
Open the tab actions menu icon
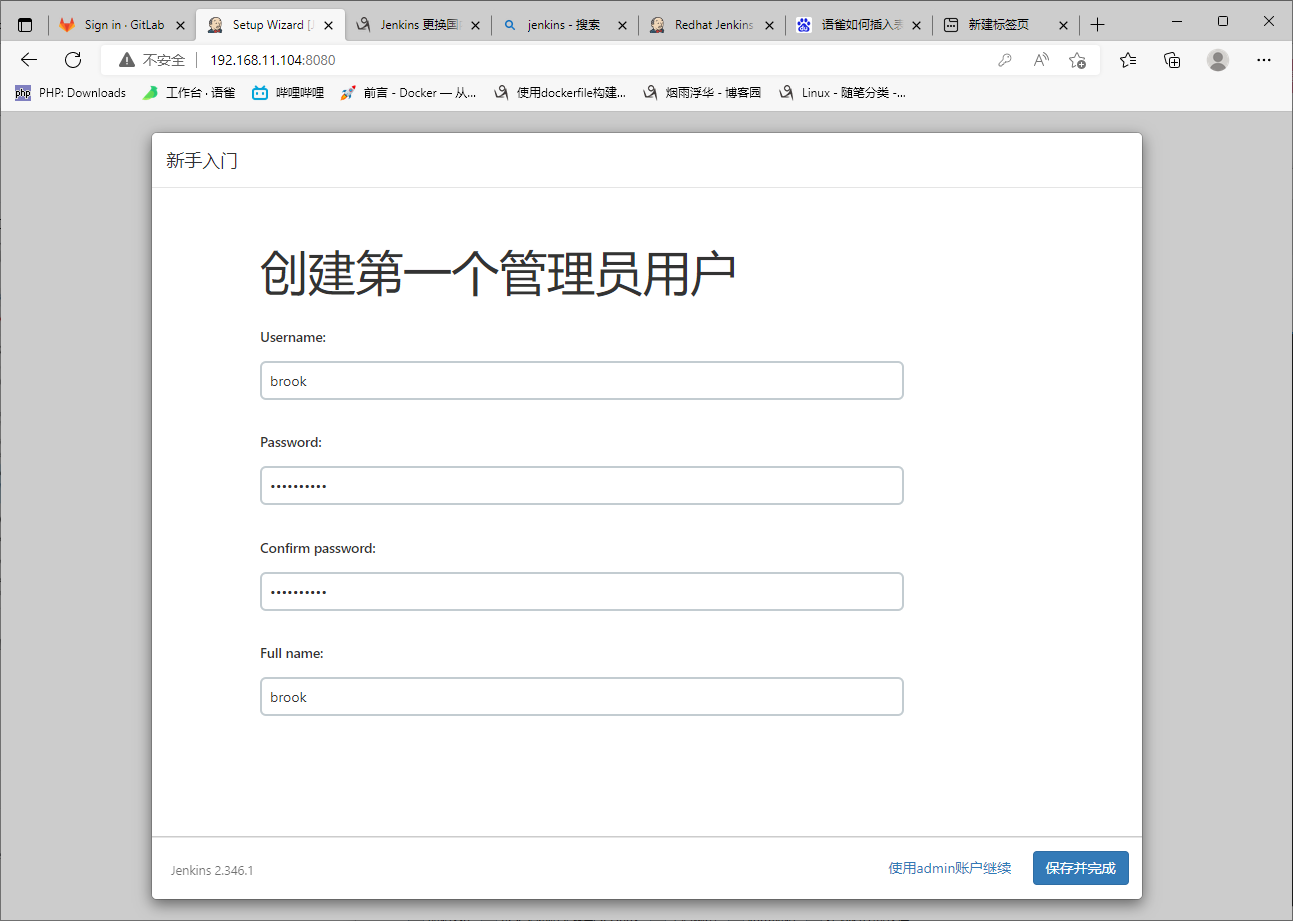(25, 25)
